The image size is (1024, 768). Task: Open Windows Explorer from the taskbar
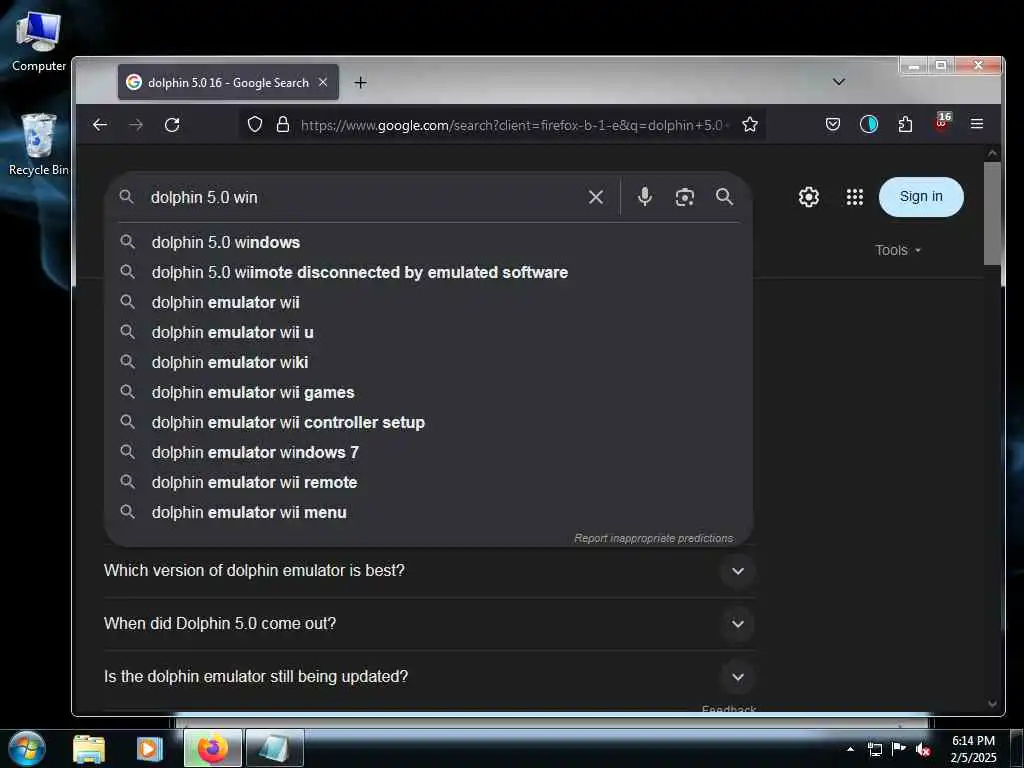click(x=89, y=748)
